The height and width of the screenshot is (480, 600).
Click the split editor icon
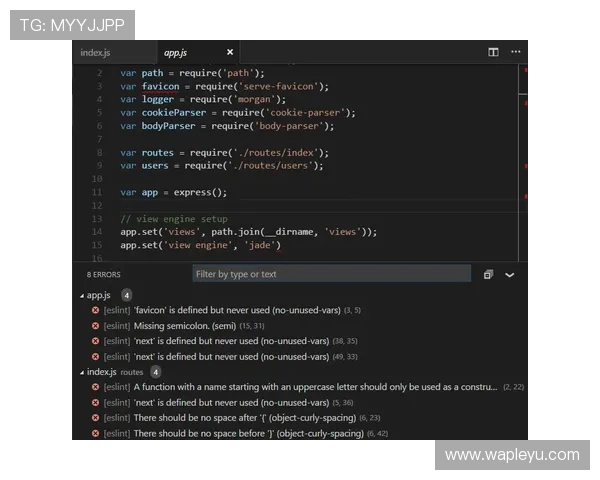[493, 52]
